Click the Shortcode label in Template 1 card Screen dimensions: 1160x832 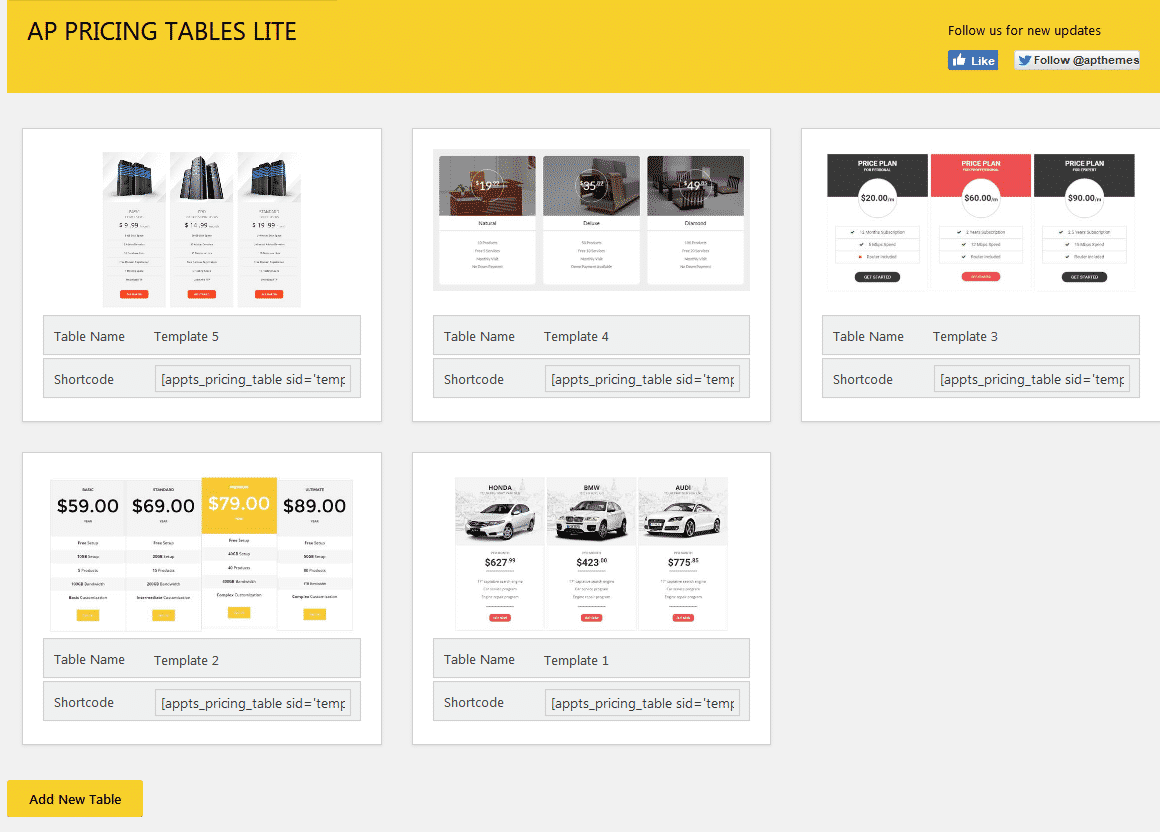click(473, 703)
